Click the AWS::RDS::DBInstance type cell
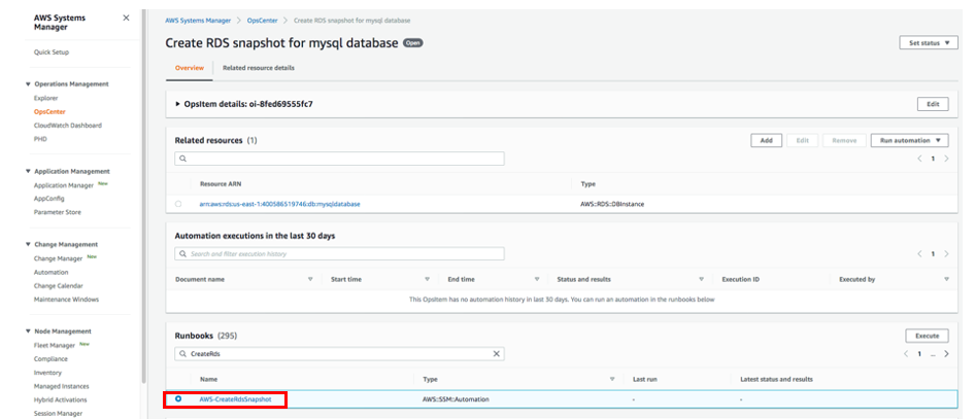 (612, 204)
